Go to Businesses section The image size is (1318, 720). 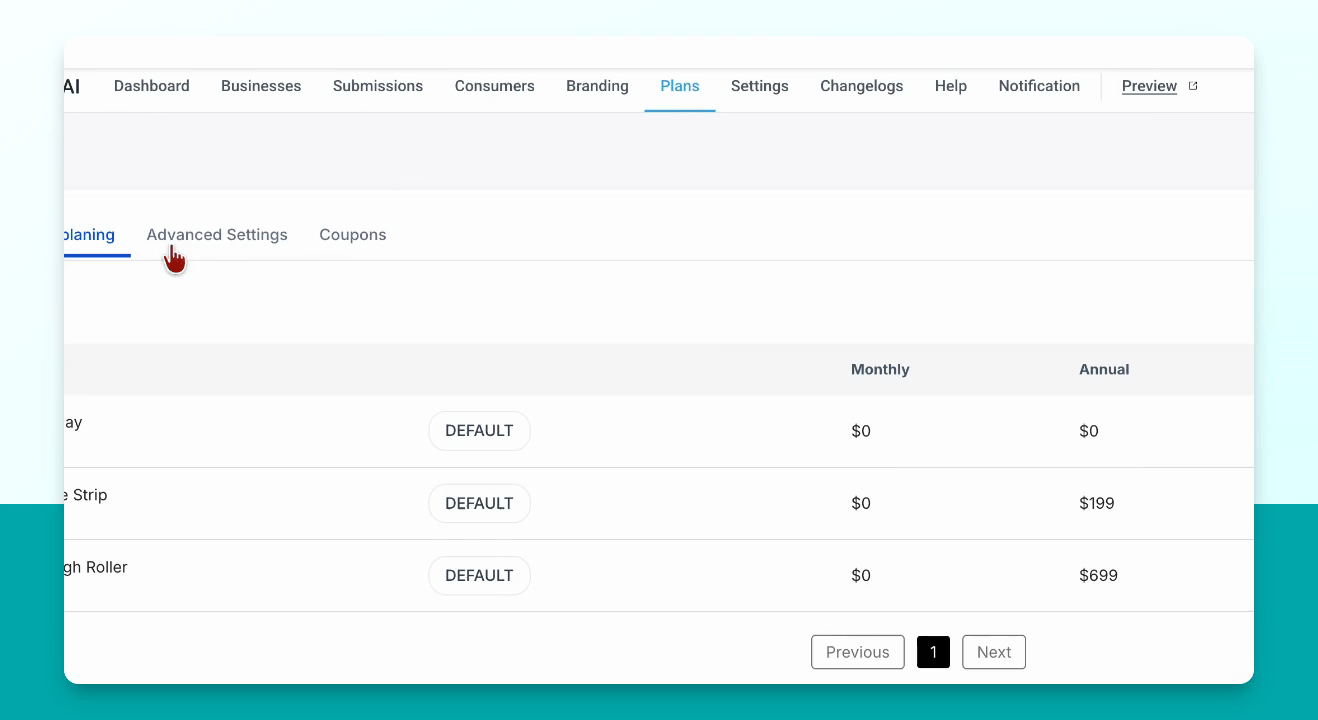tap(261, 86)
